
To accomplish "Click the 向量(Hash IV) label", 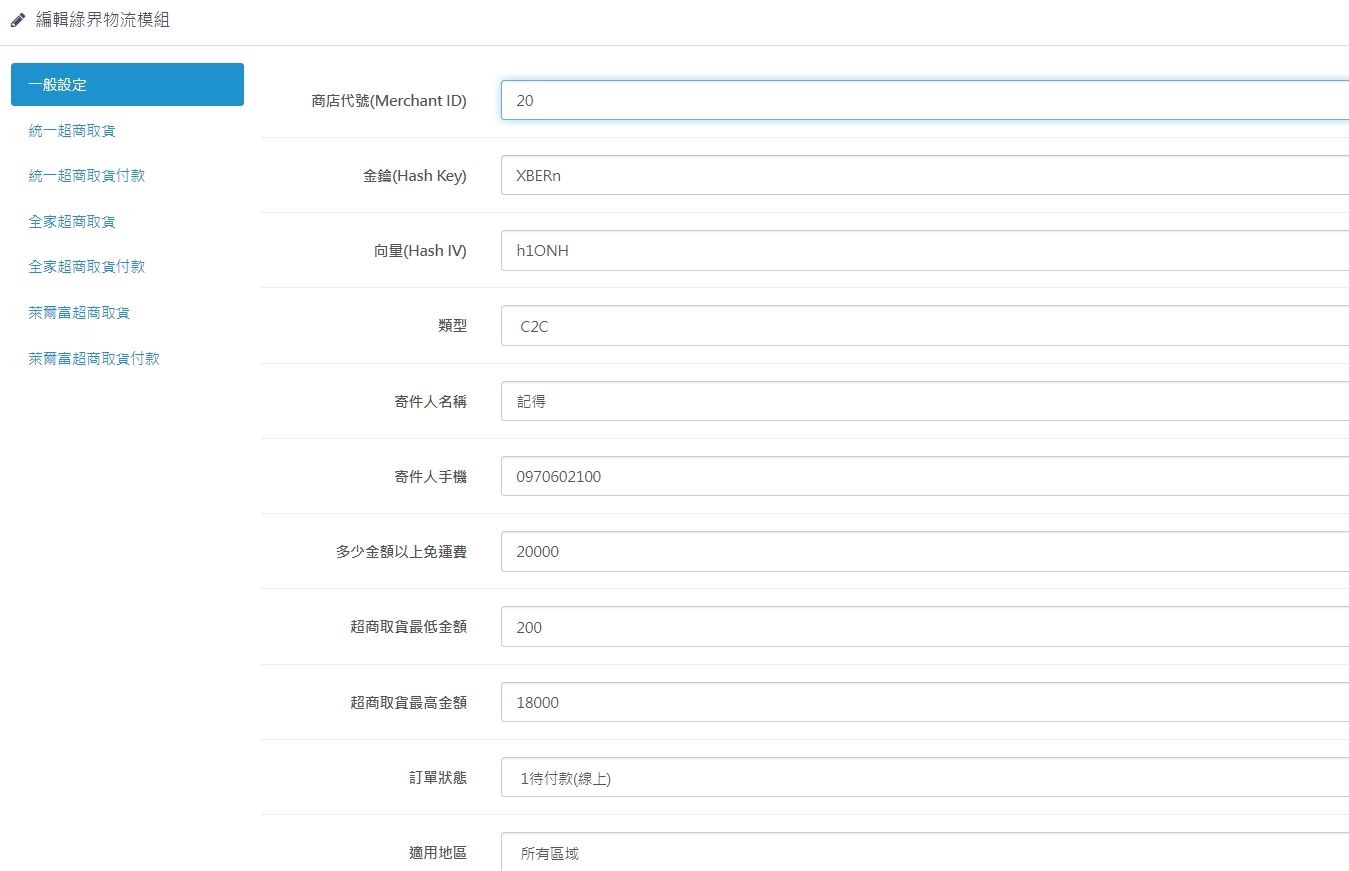I will 420,251.
